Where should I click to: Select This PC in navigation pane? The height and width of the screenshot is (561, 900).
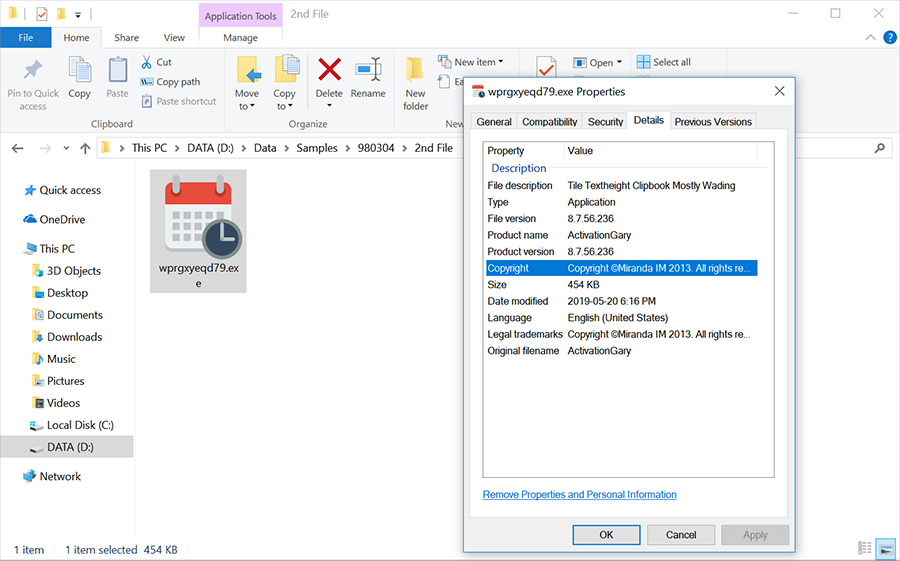(x=49, y=249)
